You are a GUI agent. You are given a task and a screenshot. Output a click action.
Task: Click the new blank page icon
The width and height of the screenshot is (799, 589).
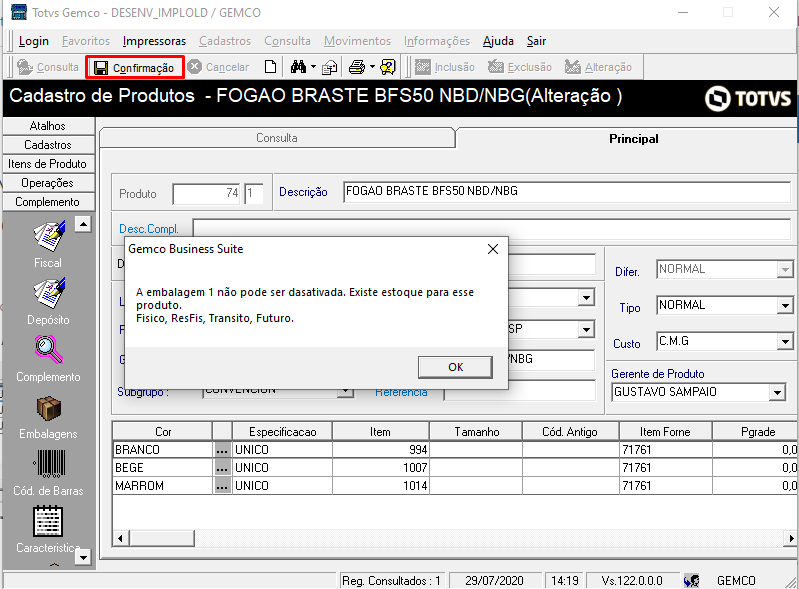(271, 67)
